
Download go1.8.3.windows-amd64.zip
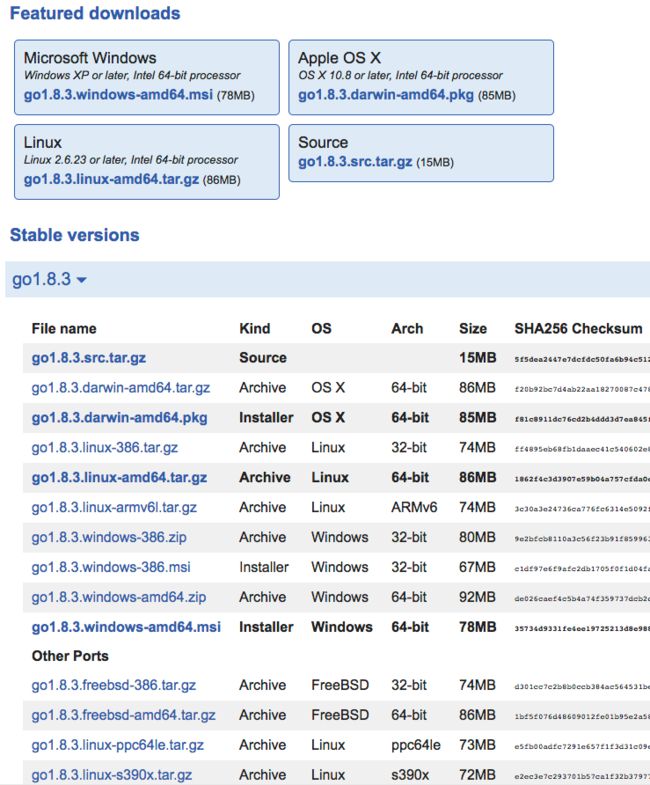(x=119, y=597)
